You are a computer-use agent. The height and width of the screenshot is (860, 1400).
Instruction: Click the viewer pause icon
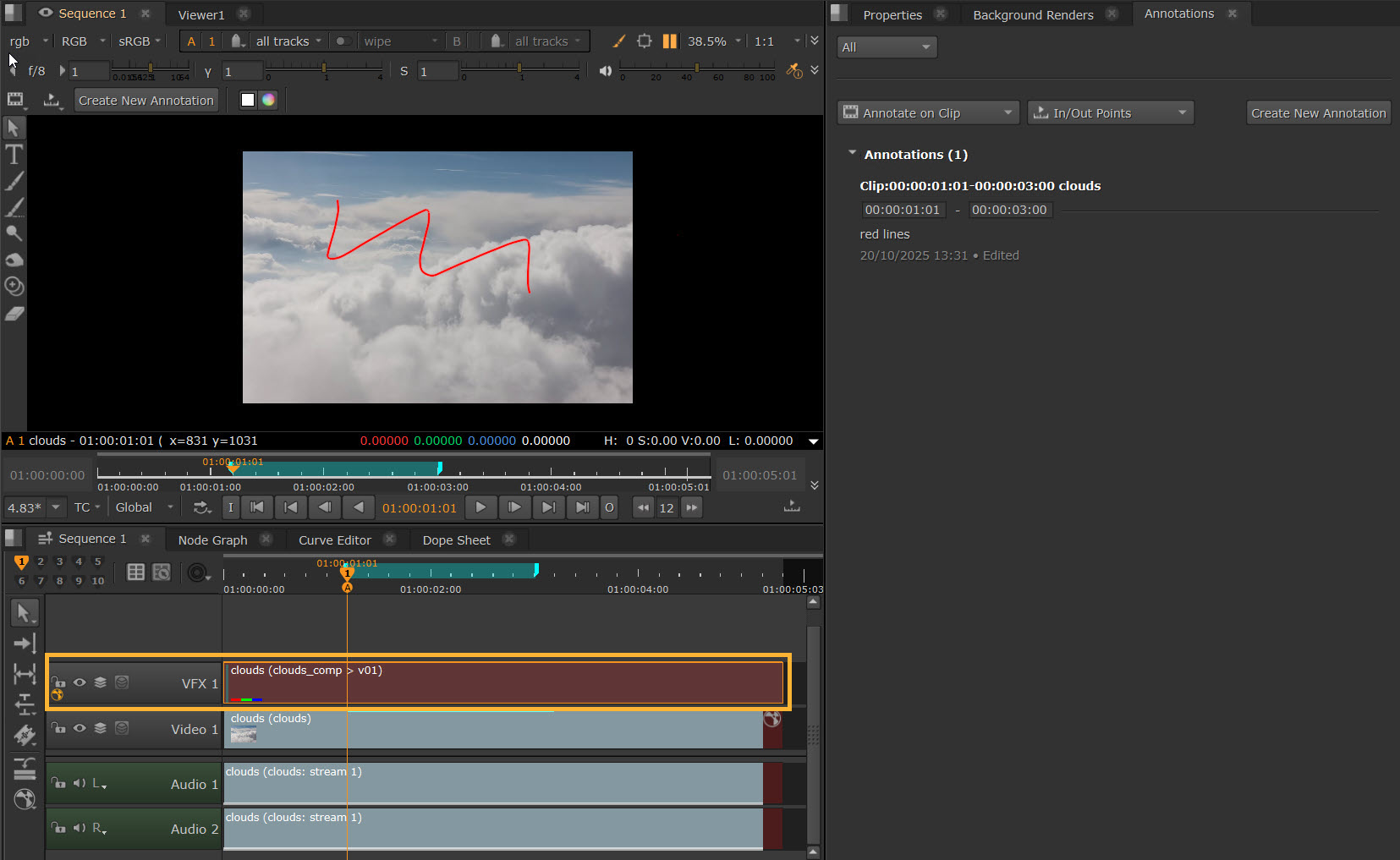click(x=669, y=41)
